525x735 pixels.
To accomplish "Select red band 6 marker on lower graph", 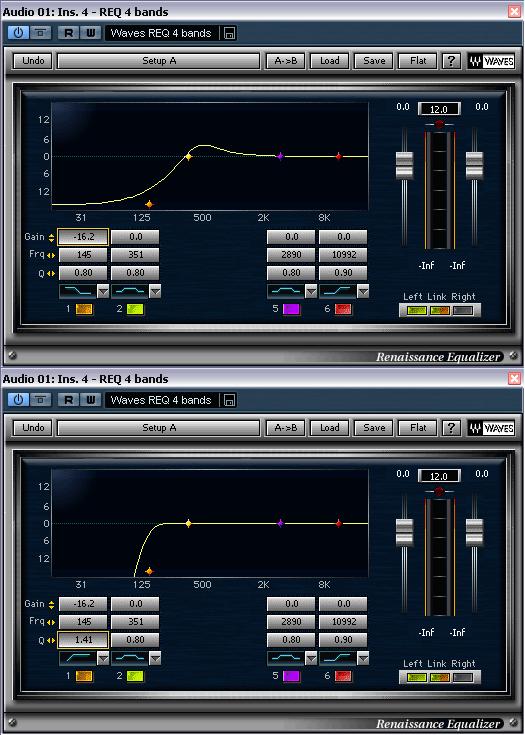I will (x=339, y=524).
